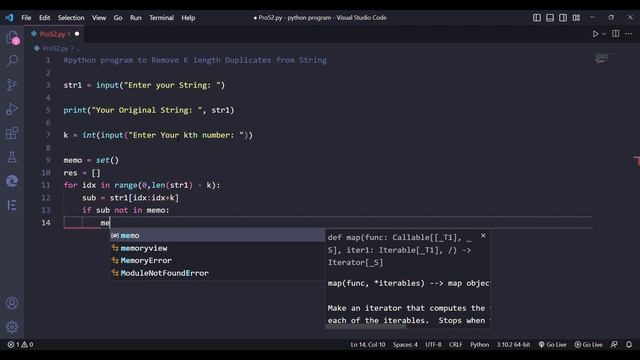Image resolution: width=640 pixels, height=360 pixels.
Task: Run the Python file
Action: [x=595, y=34]
